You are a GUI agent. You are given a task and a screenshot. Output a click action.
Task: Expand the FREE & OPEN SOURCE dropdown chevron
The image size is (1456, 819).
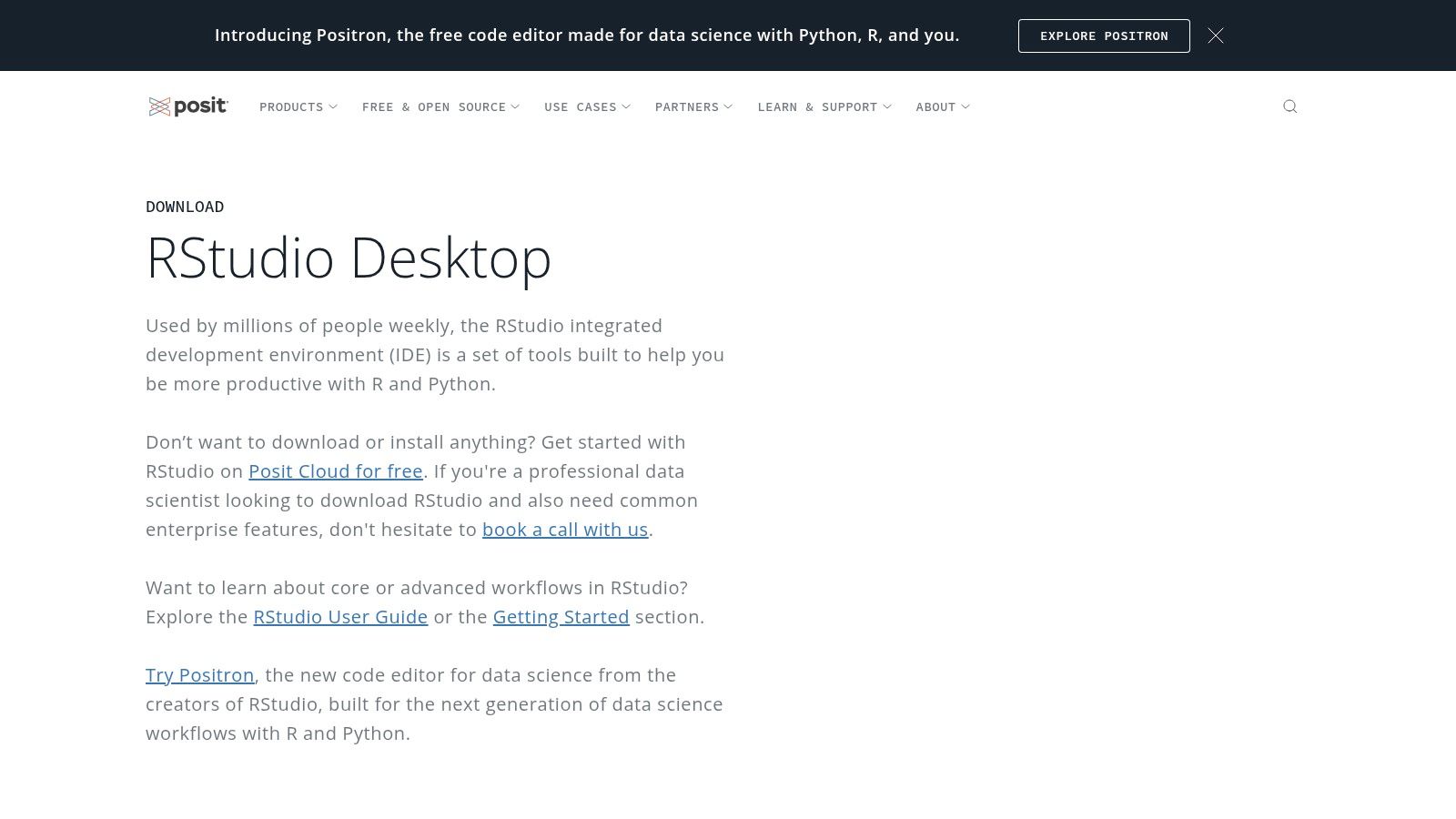(517, 107)
